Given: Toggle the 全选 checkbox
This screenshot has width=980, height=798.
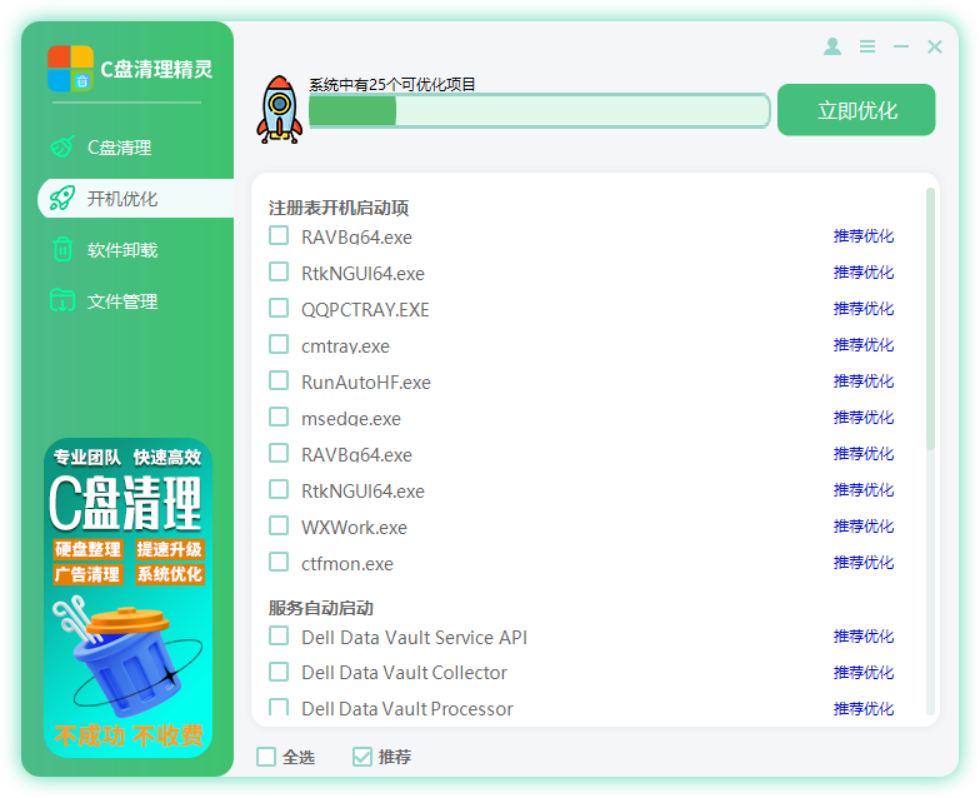Looking at the screenshot, I should tap(266, 757).
